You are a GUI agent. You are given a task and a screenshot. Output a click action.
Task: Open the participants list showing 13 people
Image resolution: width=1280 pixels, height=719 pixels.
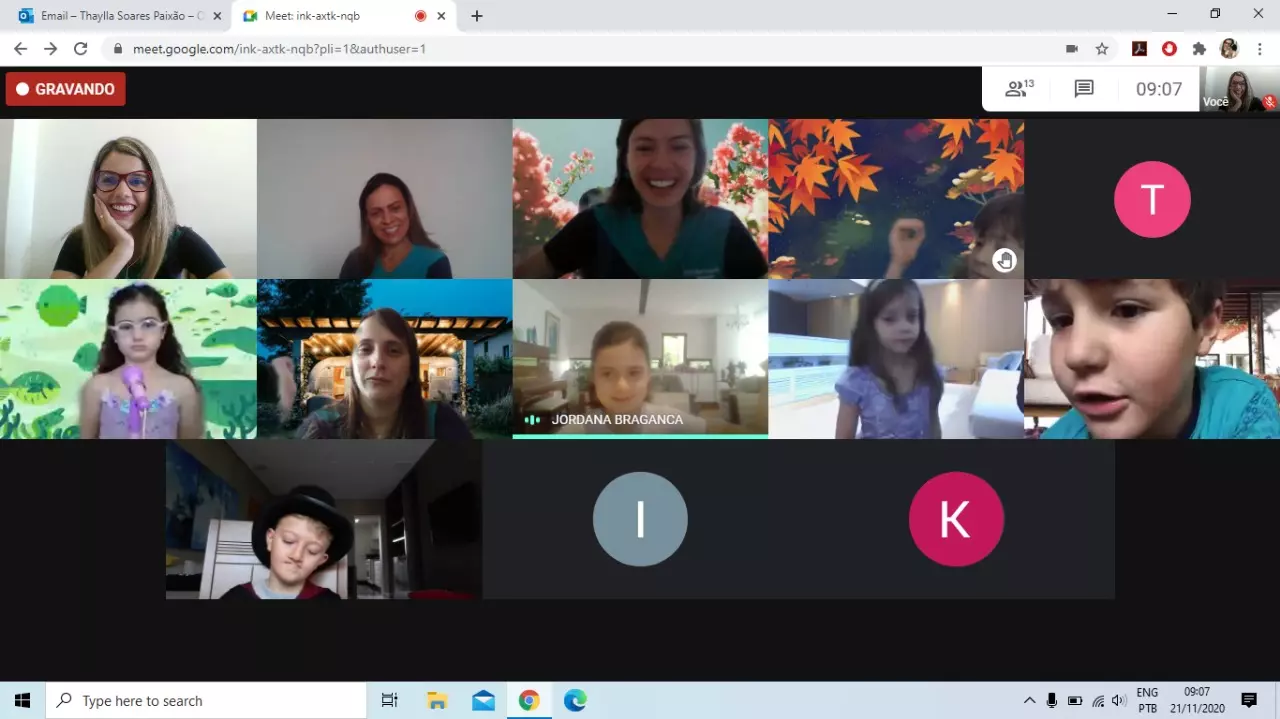1018,89
